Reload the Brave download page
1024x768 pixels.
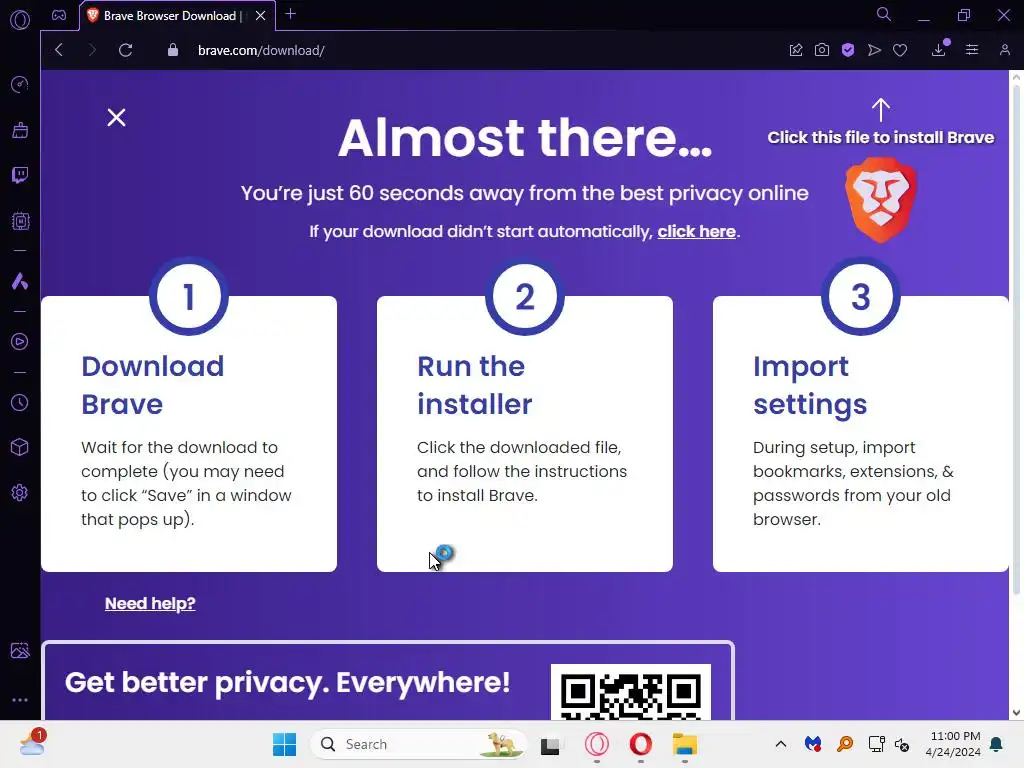click(x=125, y=50)
